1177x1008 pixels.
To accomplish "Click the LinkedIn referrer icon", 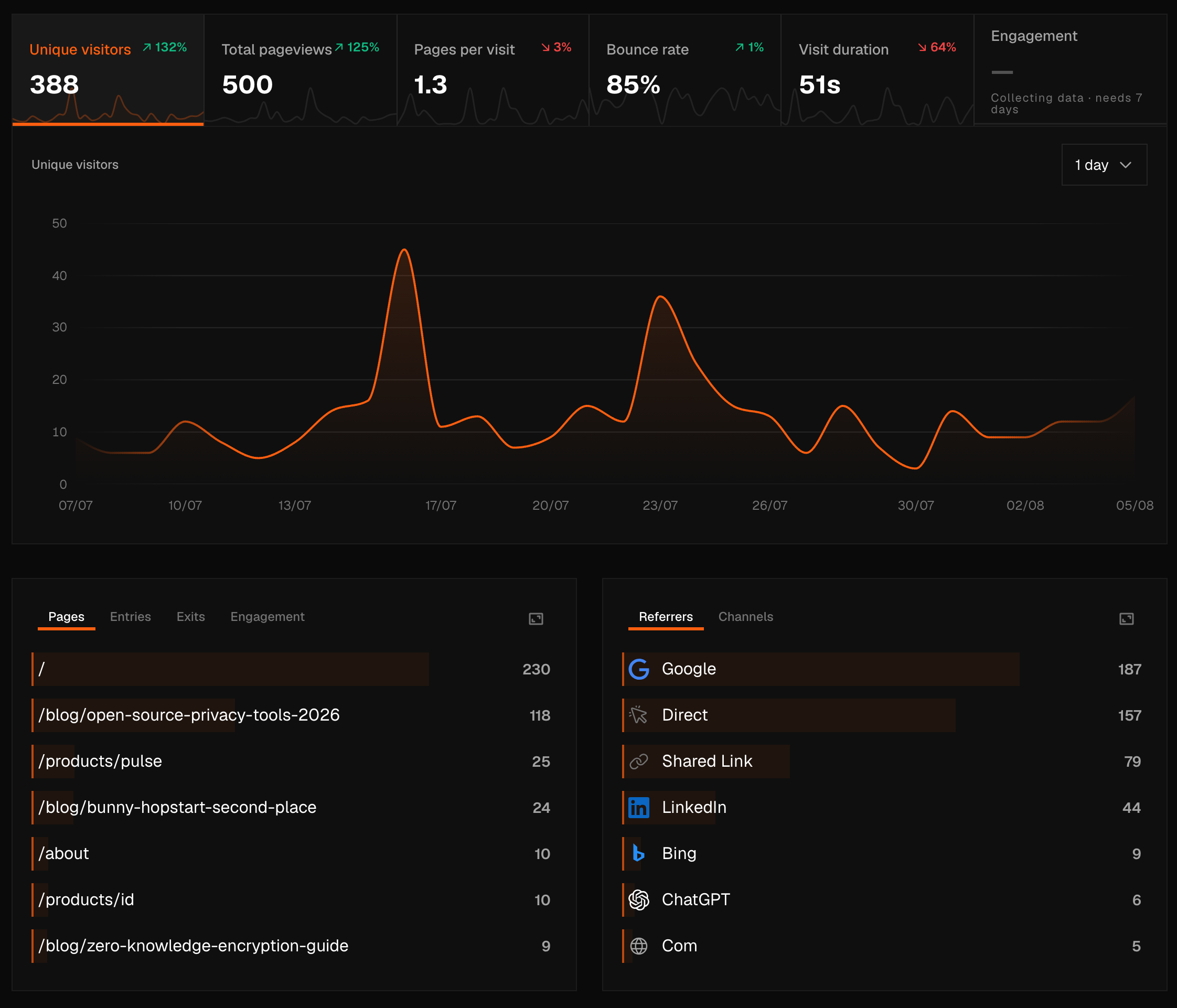I will coord(638,807).
